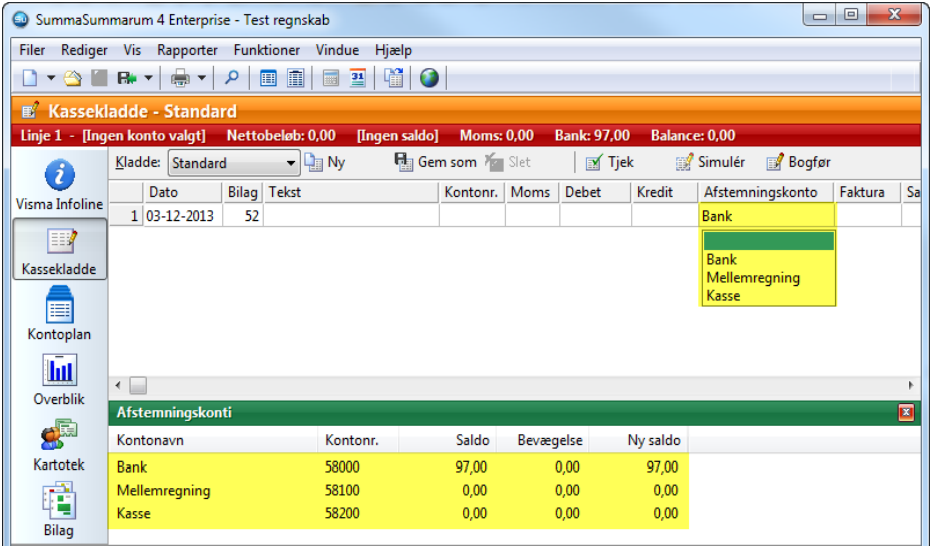Viewport: 932px width, 546px height.
Task: Click the Simulér button
Action: tap(710, 162)
